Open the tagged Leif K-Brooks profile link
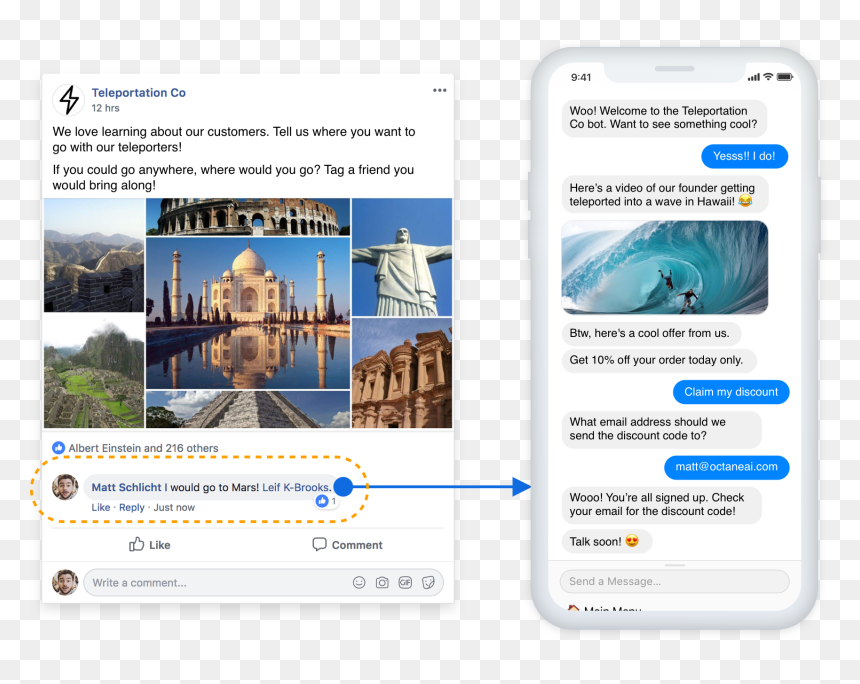Image resolution: width=860 pixels, height=684 pixels. coord(296,487)
